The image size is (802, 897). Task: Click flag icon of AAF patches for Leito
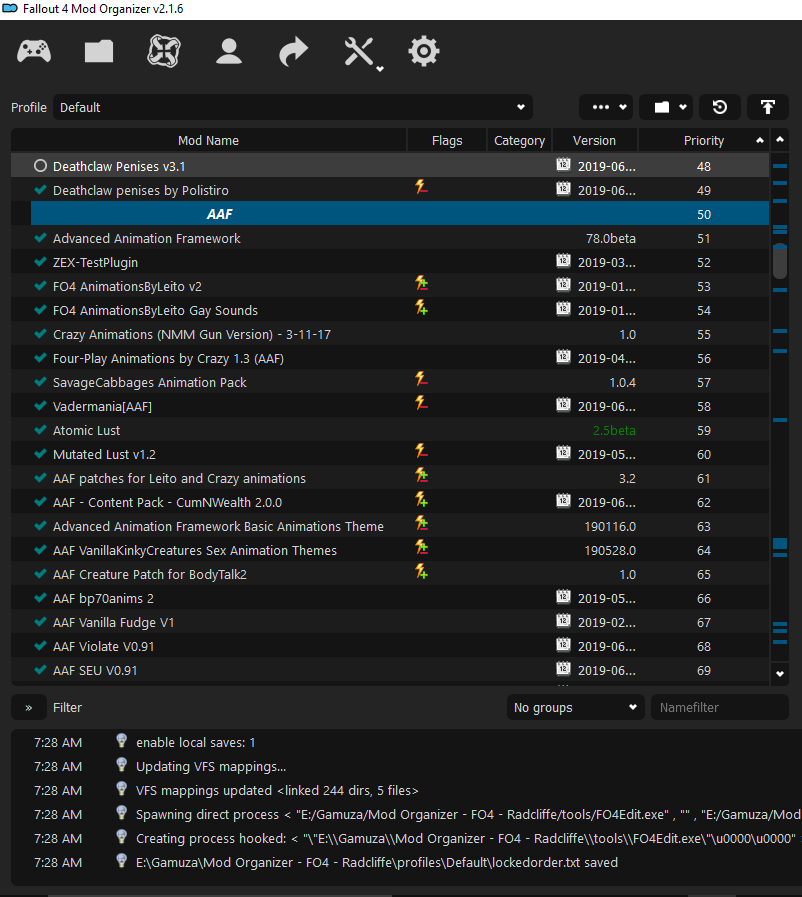pyautogui.click(x=422, y=475)
